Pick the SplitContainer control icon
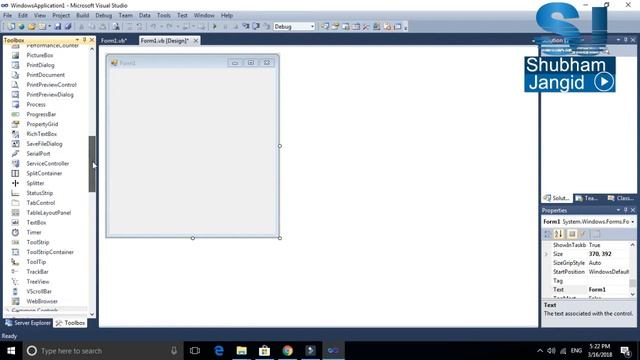 coord(16,173)
